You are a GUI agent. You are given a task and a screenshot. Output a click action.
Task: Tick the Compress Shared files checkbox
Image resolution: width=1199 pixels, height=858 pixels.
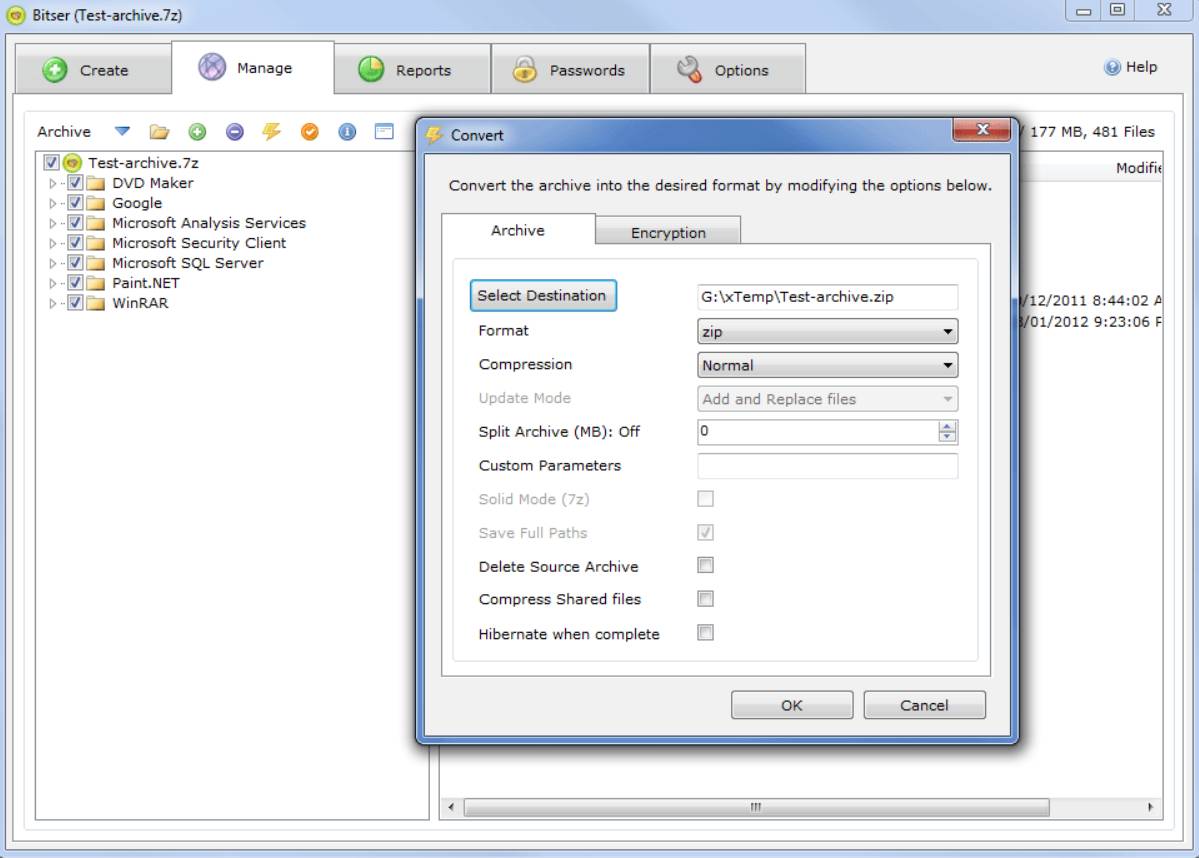pos(705,599)
